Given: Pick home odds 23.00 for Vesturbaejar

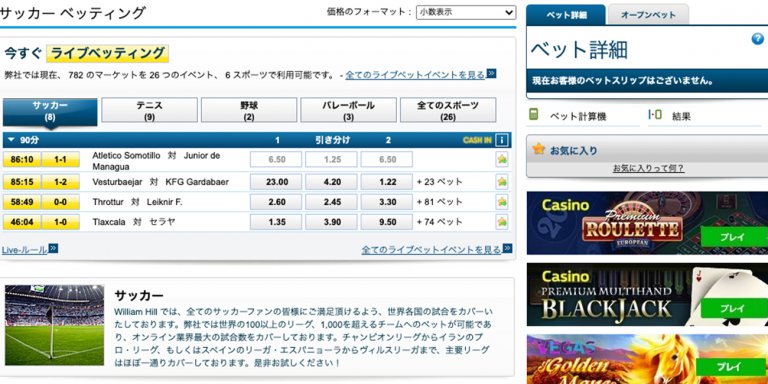Looking at the screenshot, I should (276, 182).
